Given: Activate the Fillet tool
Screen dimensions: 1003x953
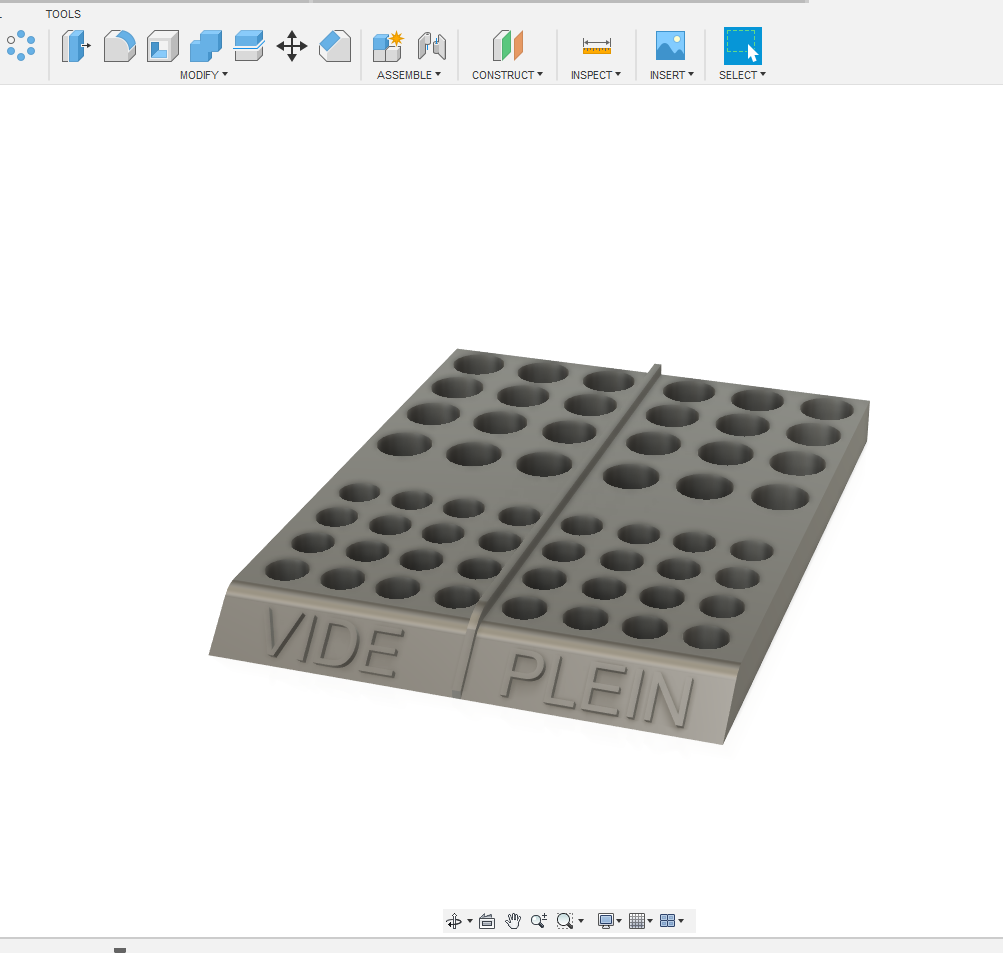Looking at the screenshot, I should coord(120,46).
